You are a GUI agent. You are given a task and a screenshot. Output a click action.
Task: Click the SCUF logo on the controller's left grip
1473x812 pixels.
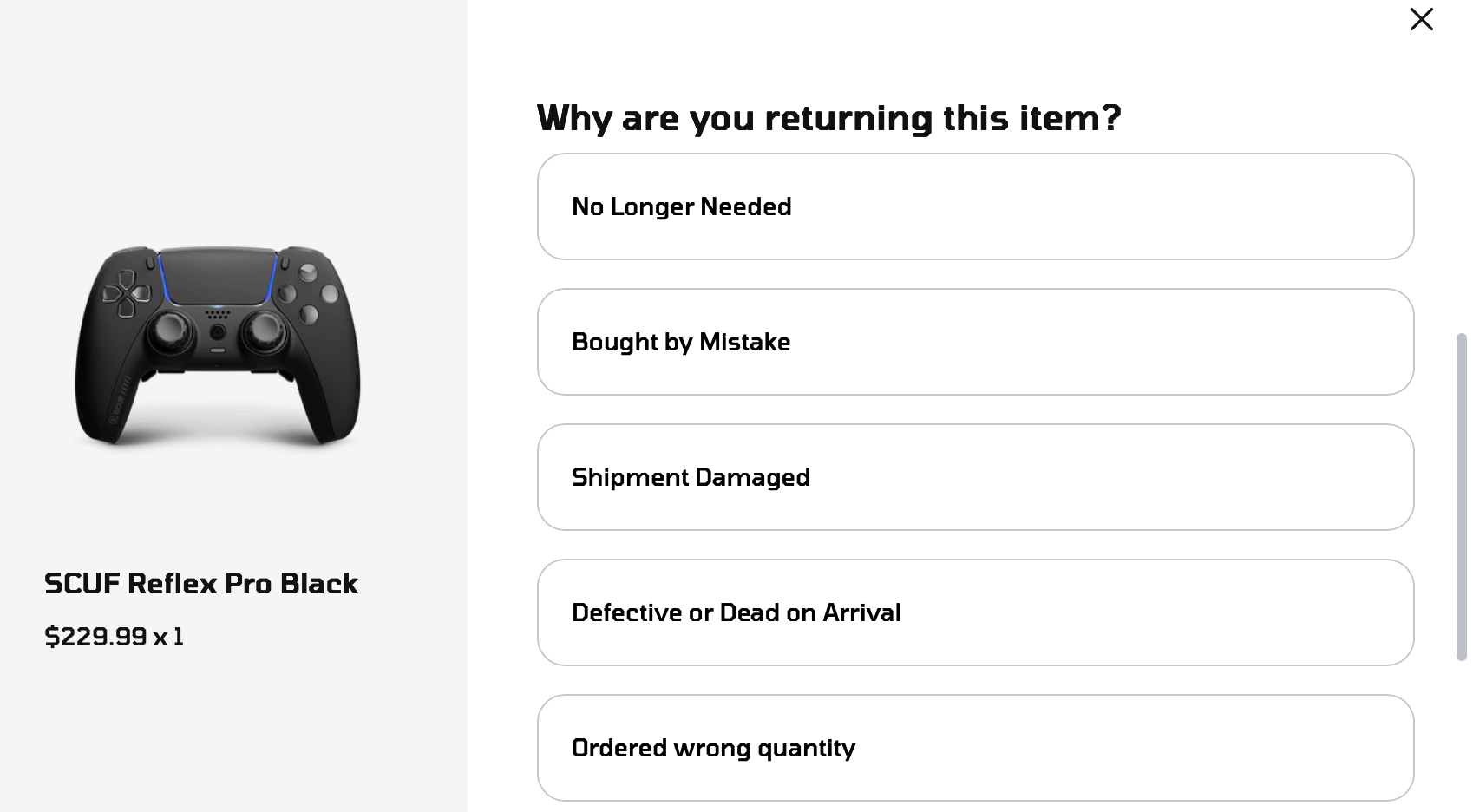(117, 406)
